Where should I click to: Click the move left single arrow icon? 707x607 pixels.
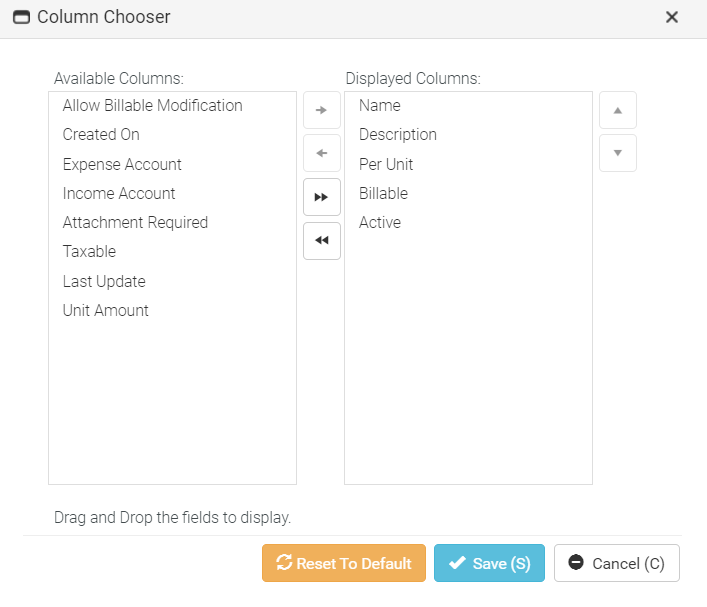(321, 153)
